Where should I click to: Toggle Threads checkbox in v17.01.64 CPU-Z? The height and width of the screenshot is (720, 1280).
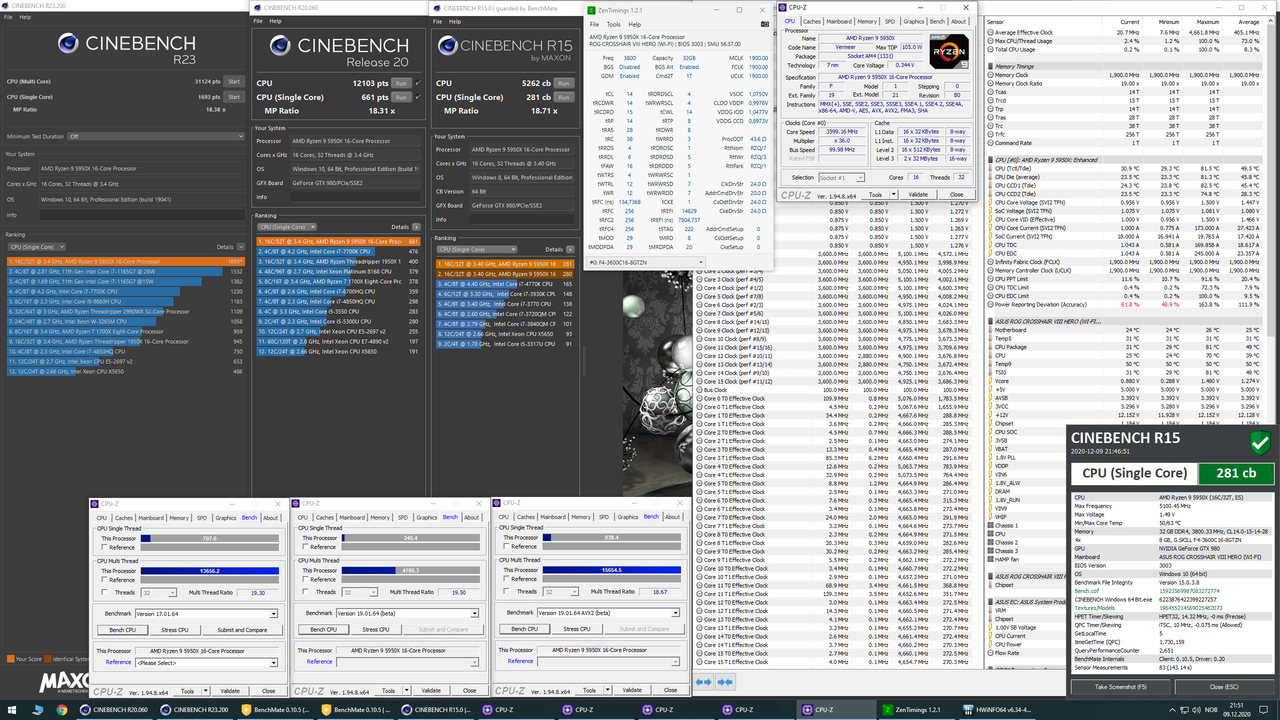tap(103, 592)
